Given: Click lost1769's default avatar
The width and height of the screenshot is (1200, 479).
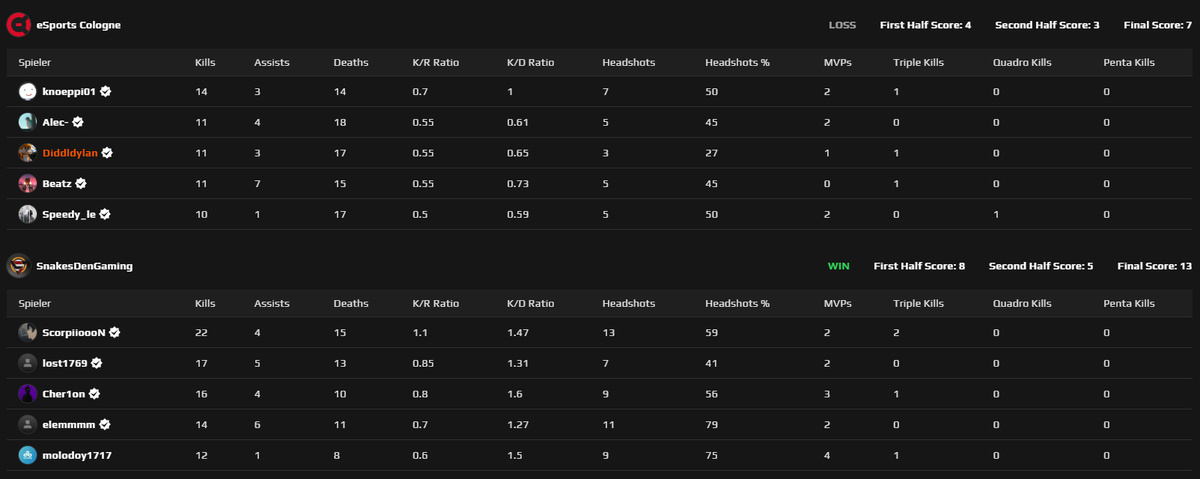Looking at the screenshot, I should pyautogui.click(x=27, y=363).
